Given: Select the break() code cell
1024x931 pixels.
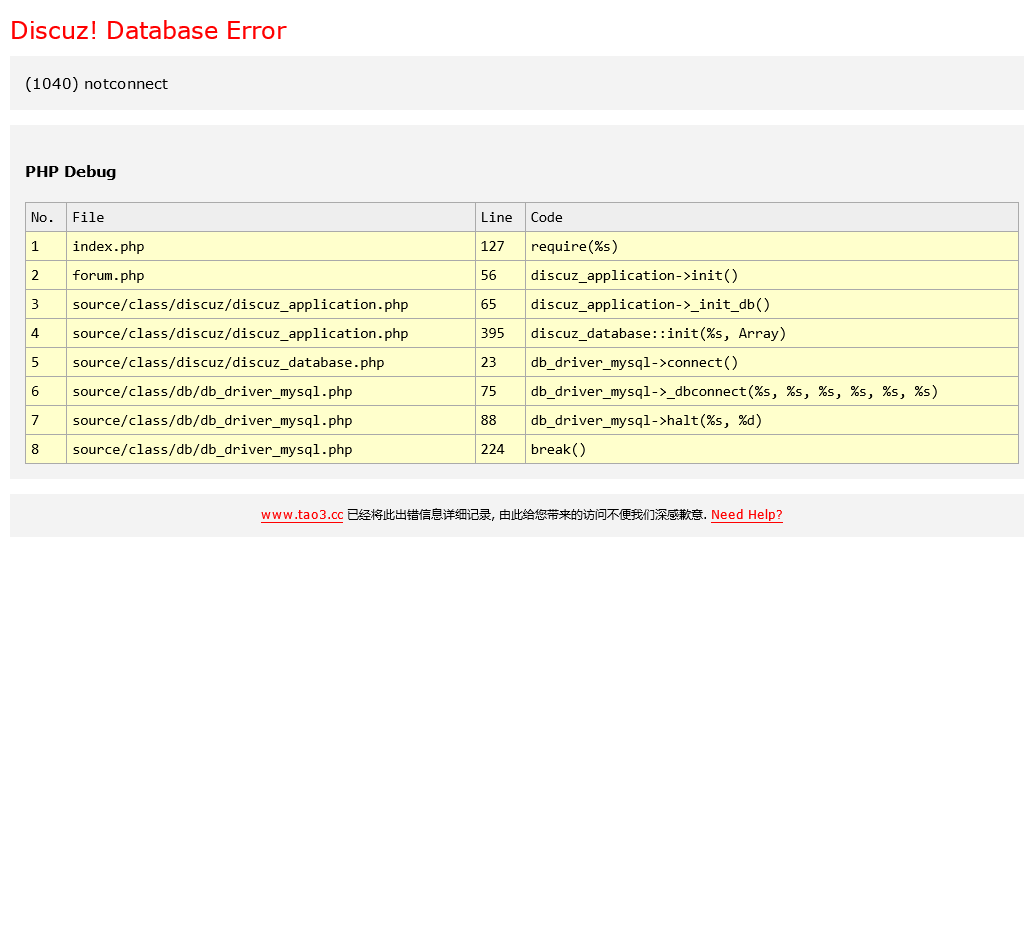Looking at the screenshot, I should point(558,449).
